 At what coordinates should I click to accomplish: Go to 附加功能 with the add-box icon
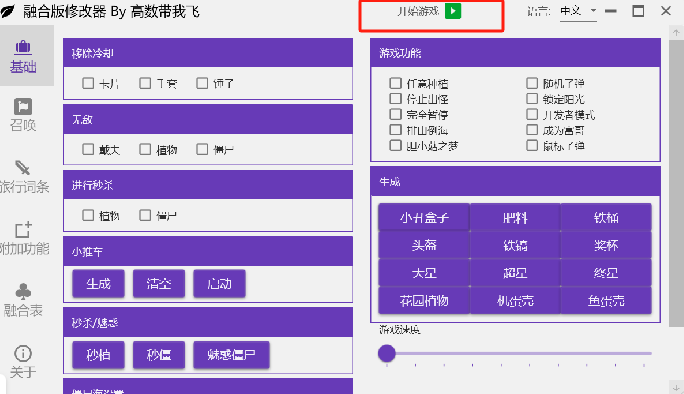pyautogui.click(x=24, y=239)
